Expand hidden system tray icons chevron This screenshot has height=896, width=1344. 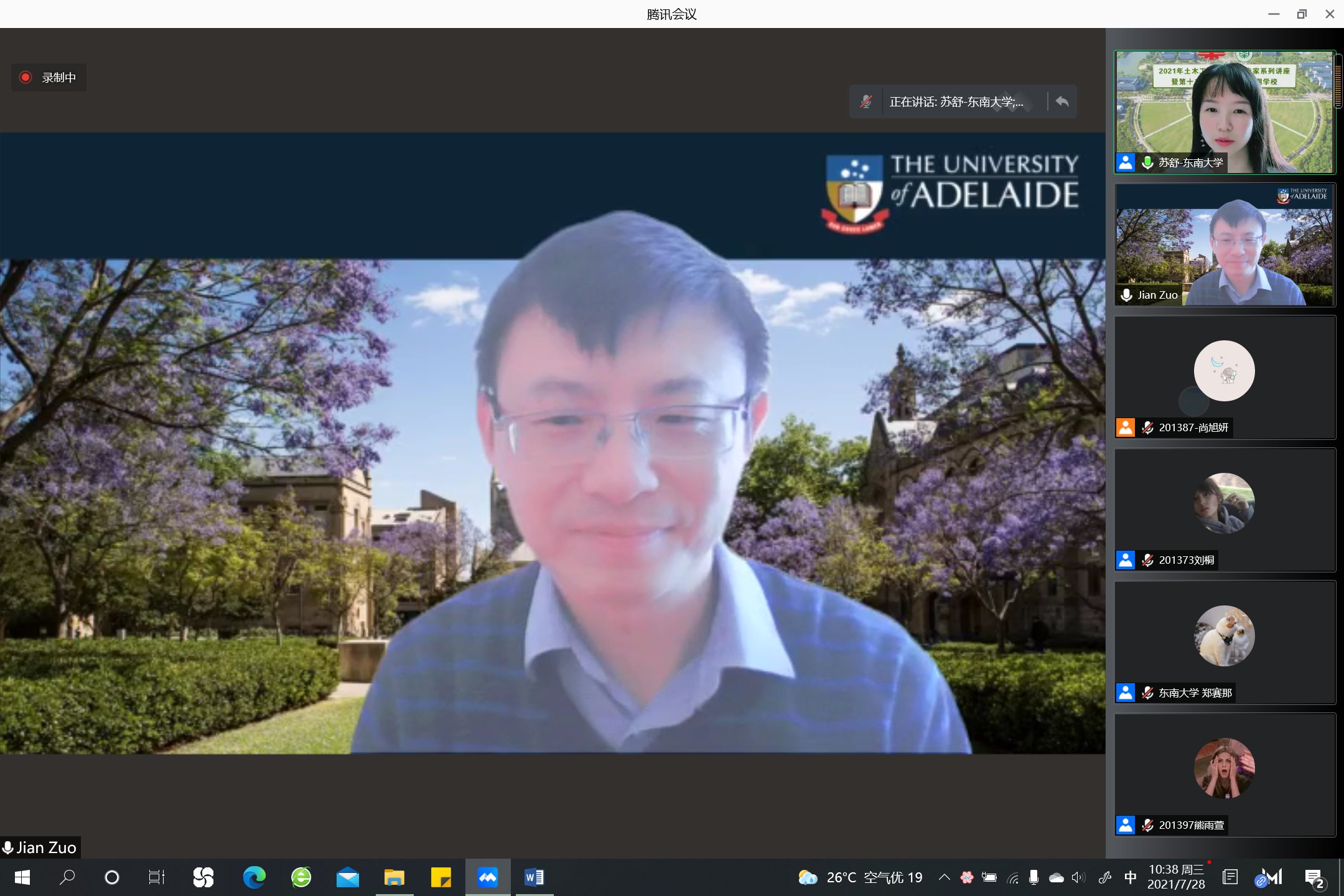[944, 877]
